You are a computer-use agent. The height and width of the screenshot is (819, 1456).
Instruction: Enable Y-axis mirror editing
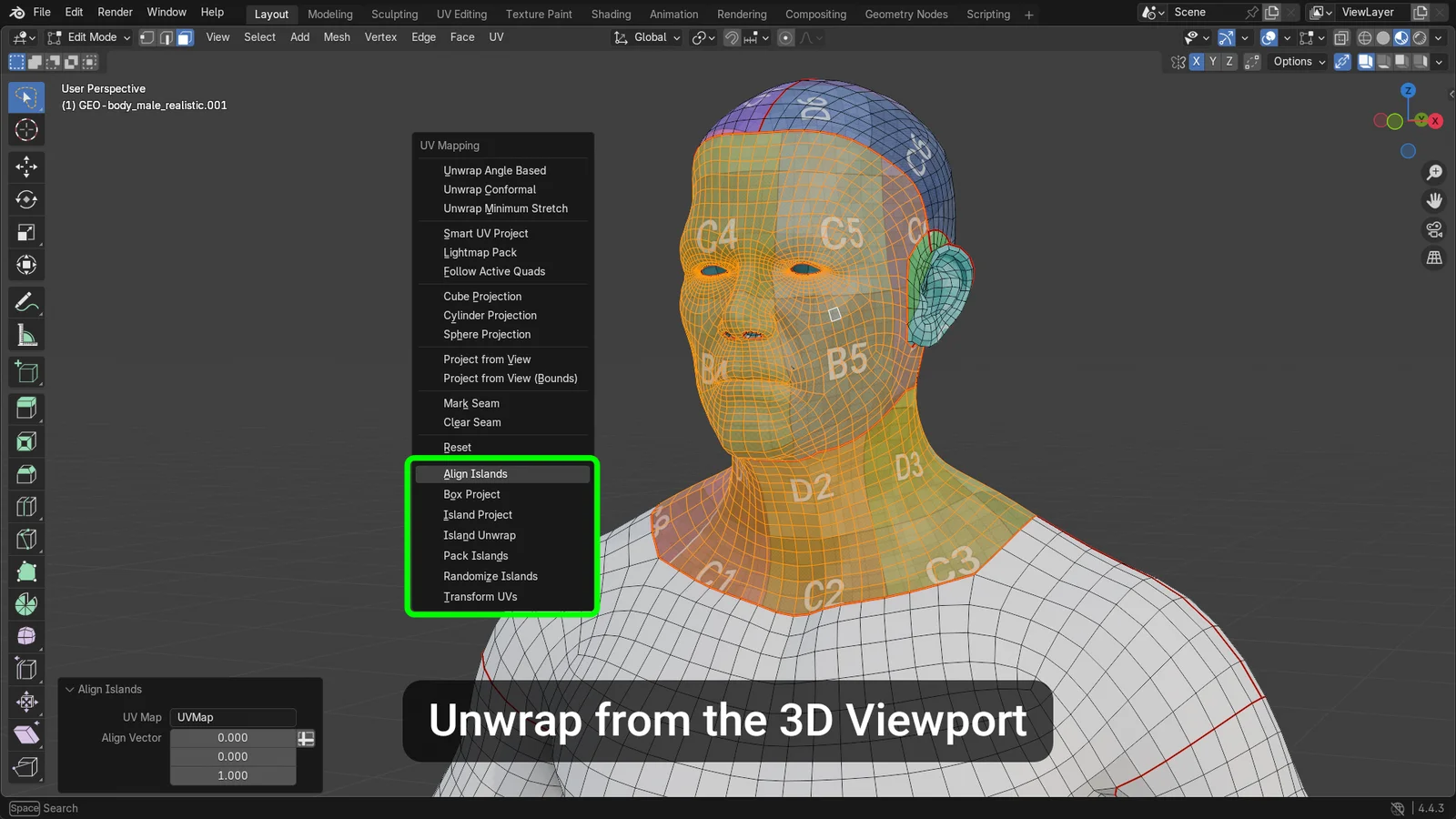(1213, 61)
